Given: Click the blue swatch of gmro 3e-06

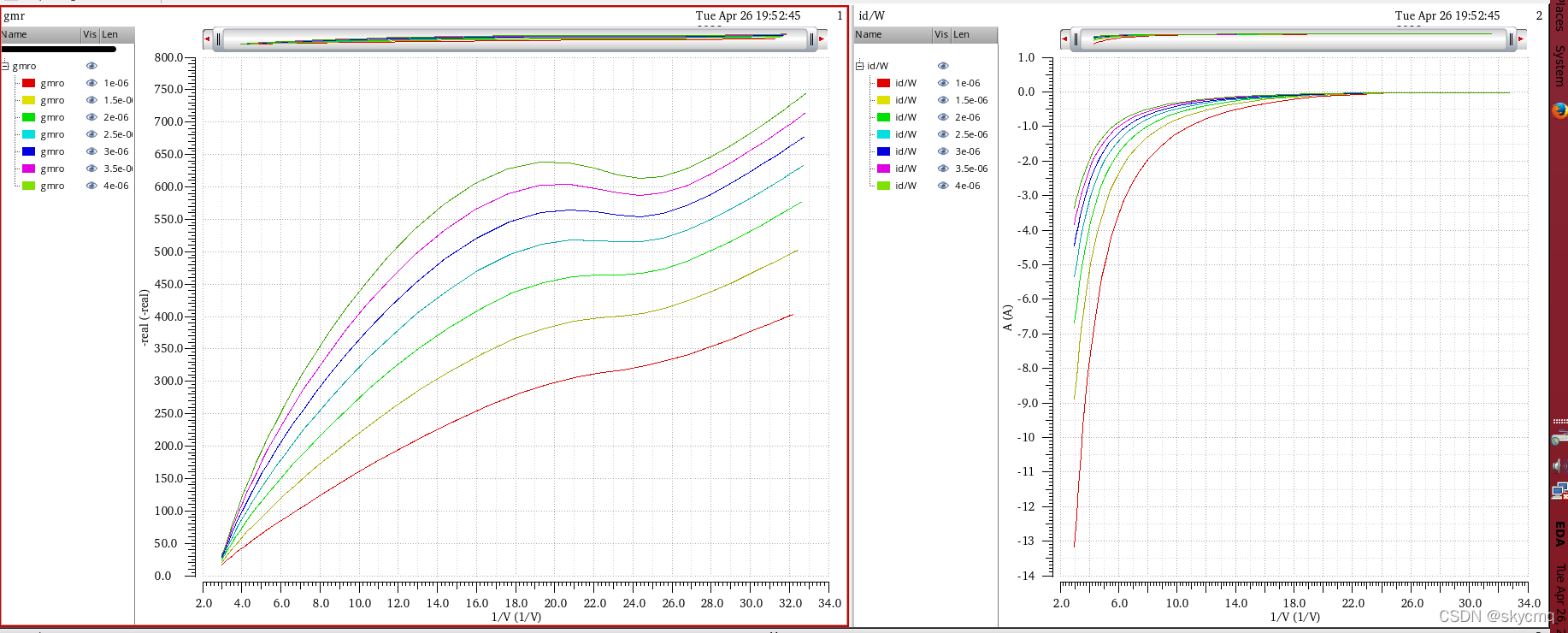Looking at the screenshot, I should [28, 151].
